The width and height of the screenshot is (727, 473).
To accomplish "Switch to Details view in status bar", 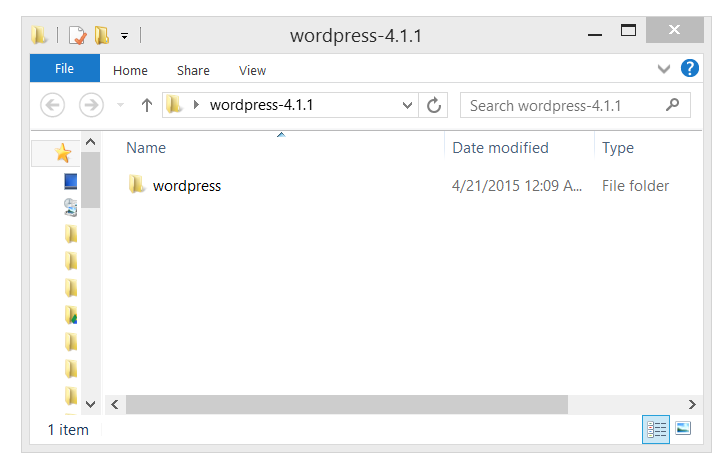I will coord(656,429).
